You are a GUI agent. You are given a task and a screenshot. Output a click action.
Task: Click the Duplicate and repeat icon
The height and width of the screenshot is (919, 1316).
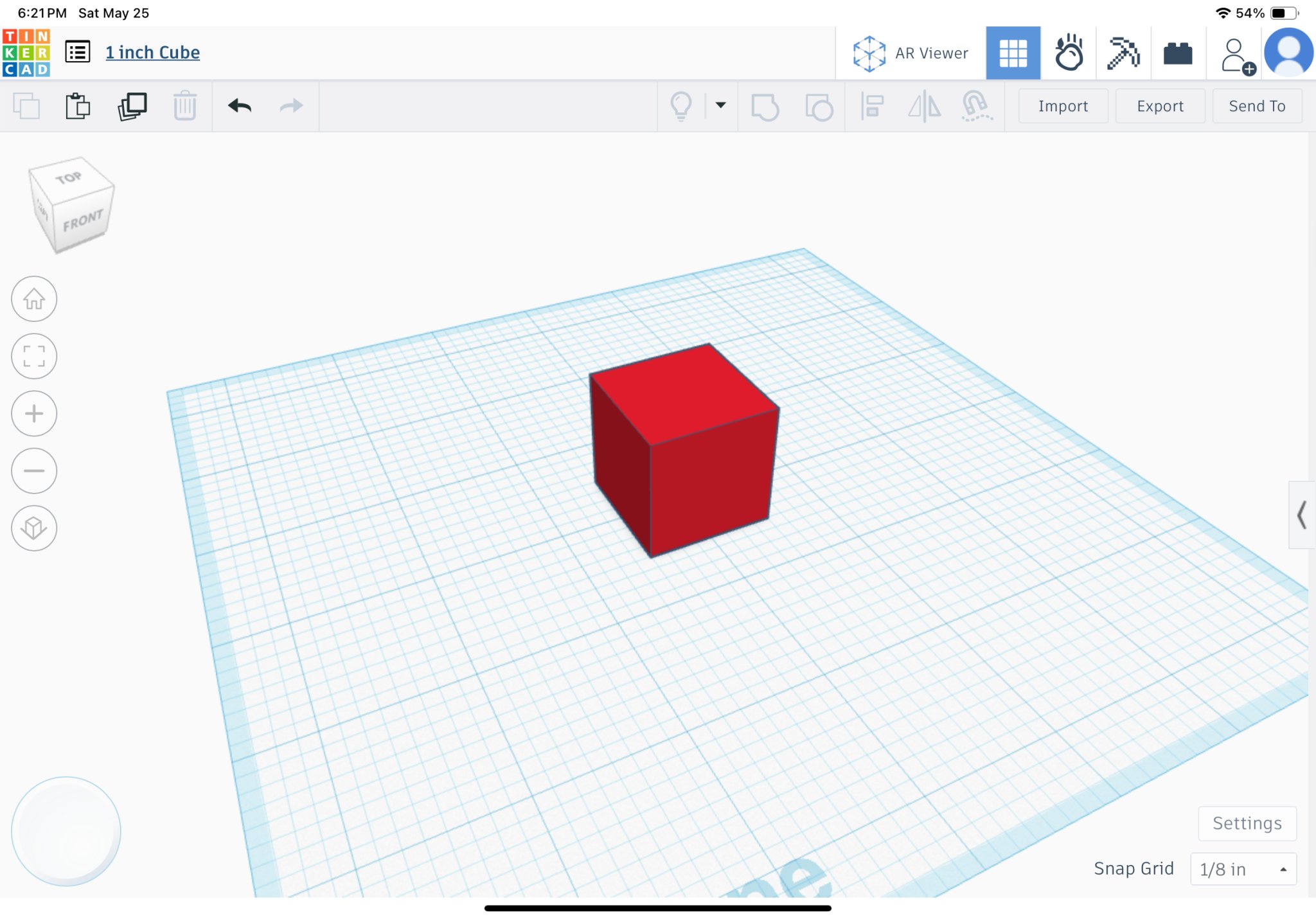(x=132, y=106)
